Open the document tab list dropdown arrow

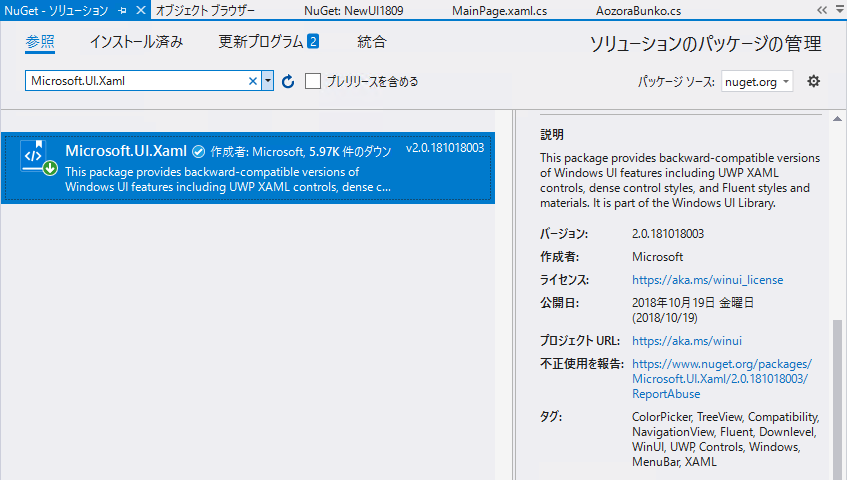[x=839, y=10]
